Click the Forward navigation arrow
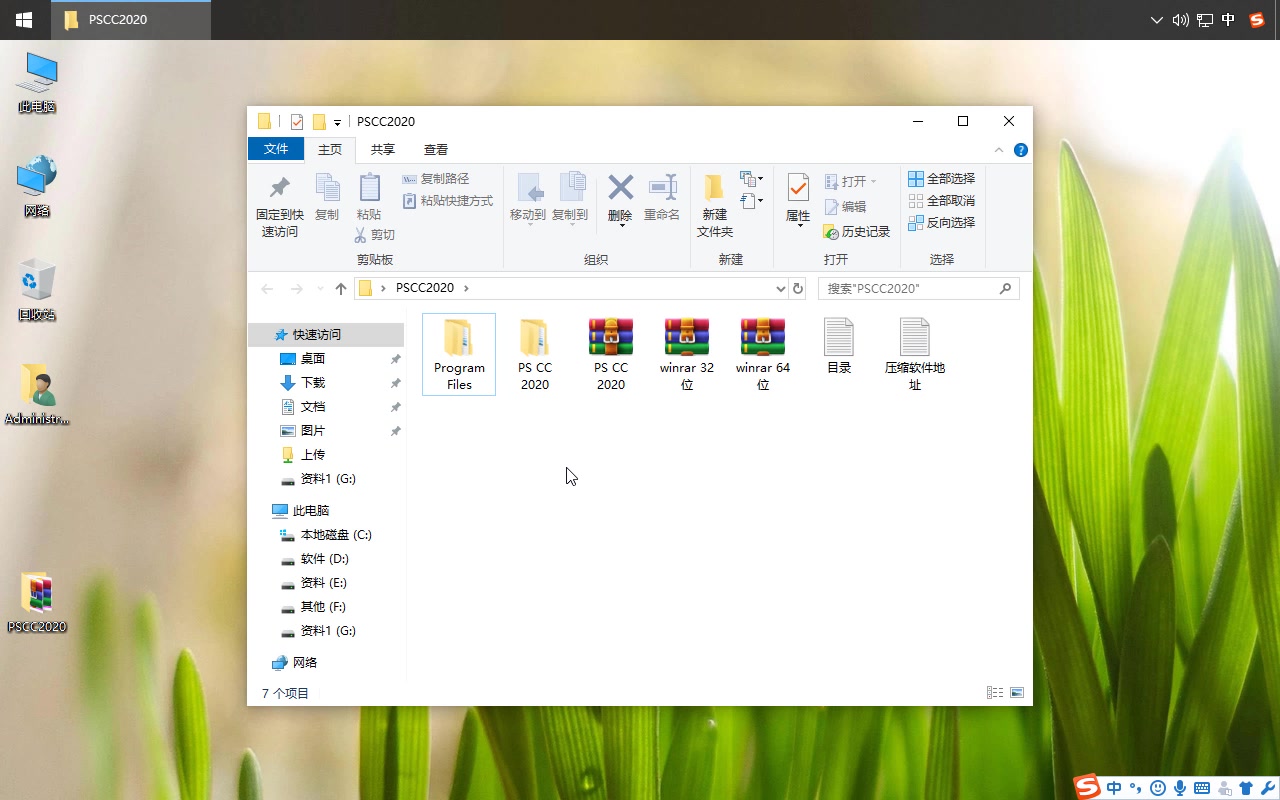1280x800 pixels. 296,288
